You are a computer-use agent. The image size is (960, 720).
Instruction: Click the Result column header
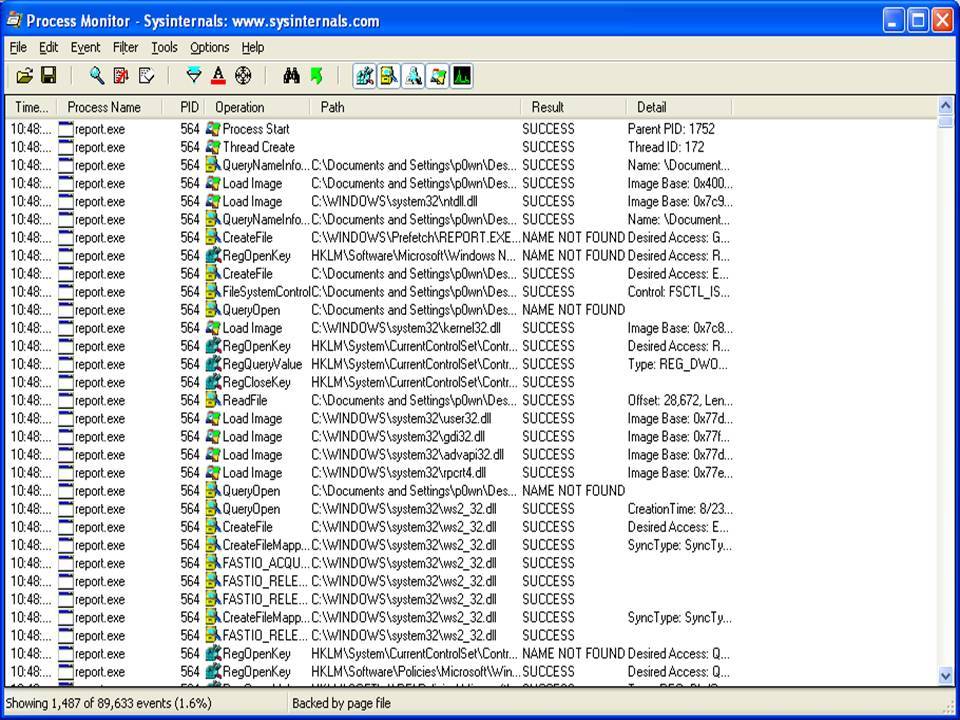coord(574,107)
